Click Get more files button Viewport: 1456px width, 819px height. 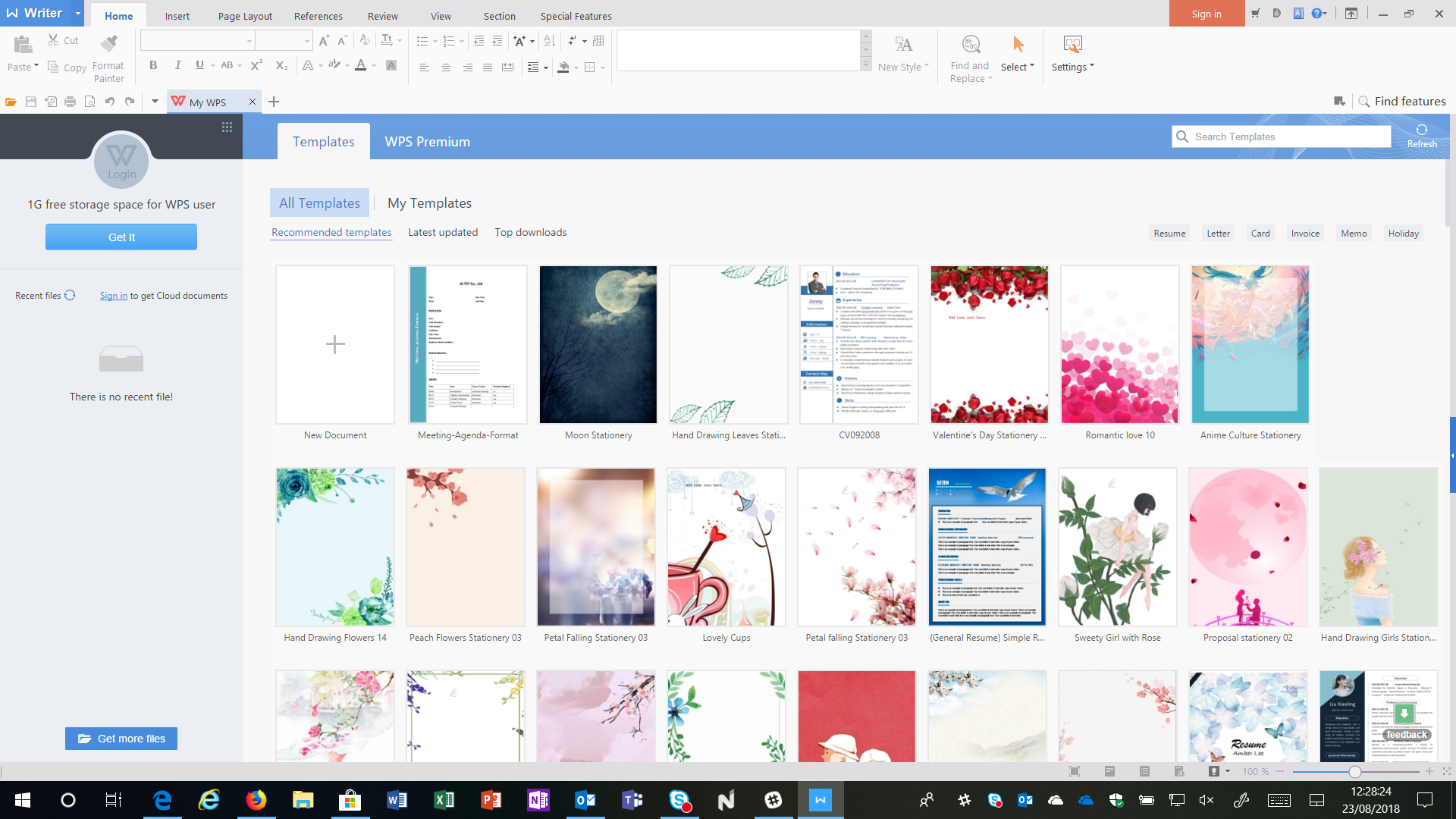[x=121, y=738]
